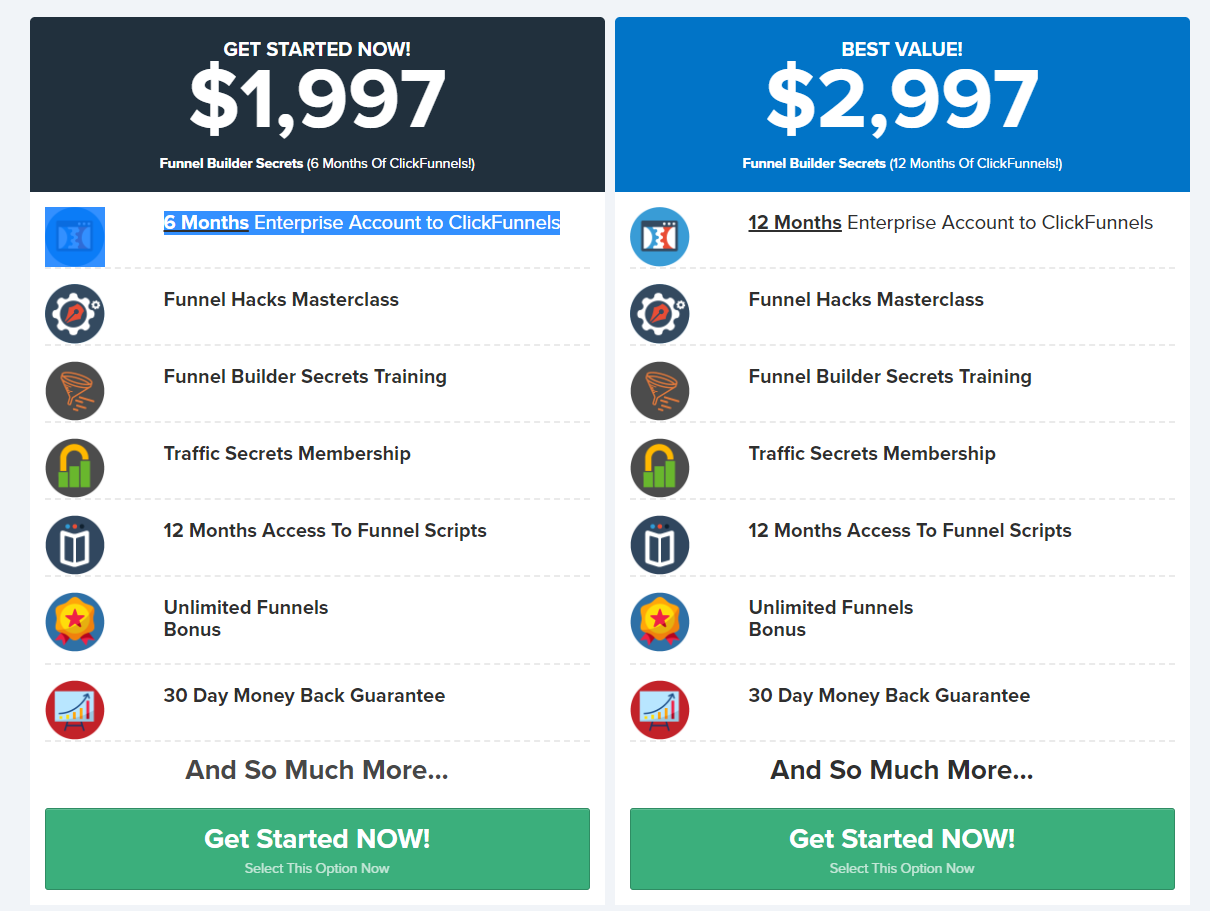Screen dimensions: 1210x911
Task: Click Traffic Secrets bar-chart icon, left plan
Action: 75,468
